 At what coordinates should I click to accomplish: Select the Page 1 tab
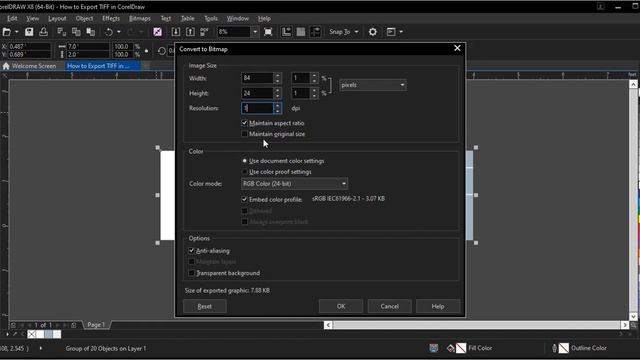click(96, 325)
